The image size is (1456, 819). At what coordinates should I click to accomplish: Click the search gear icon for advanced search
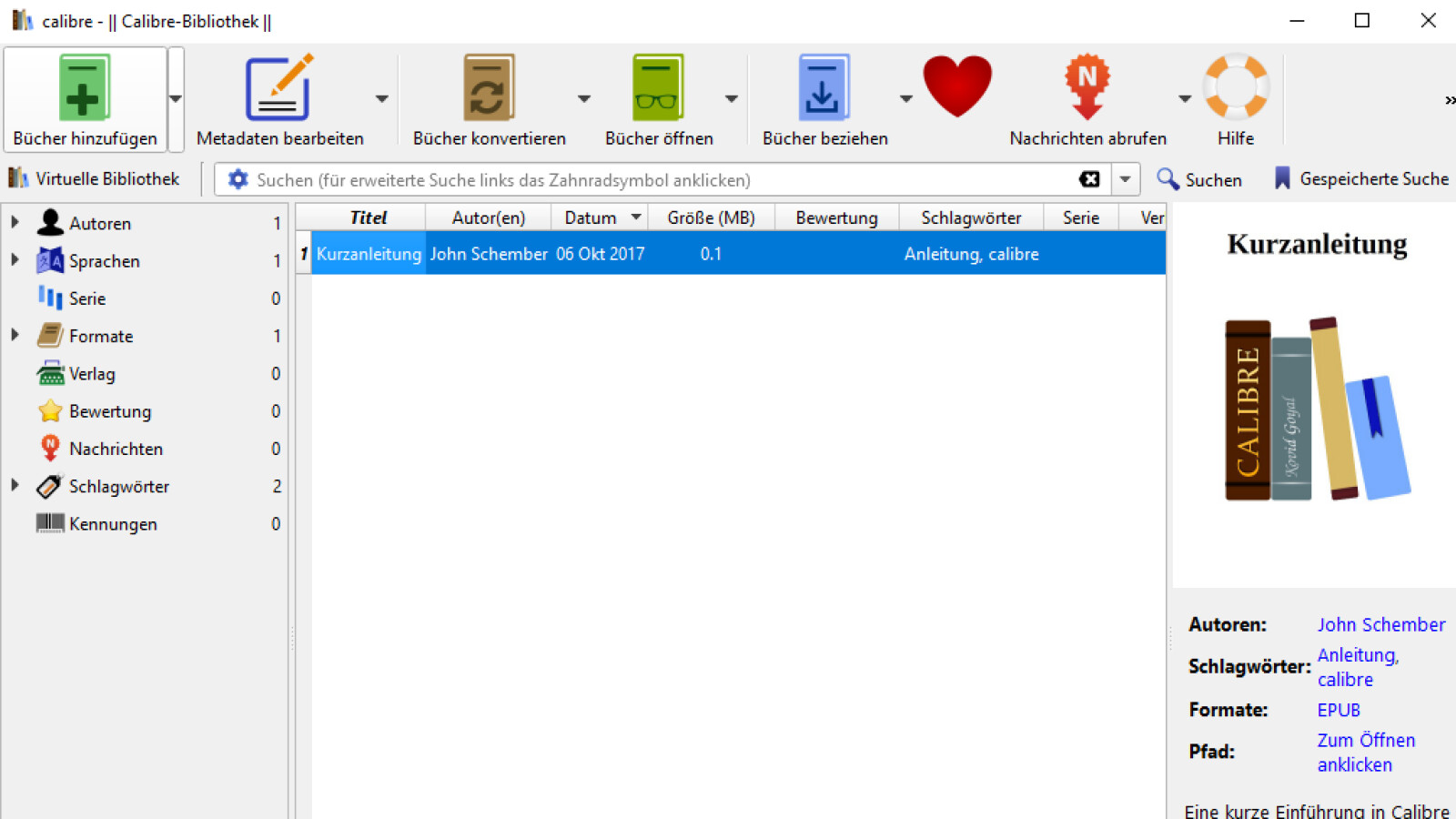point(238,179)
